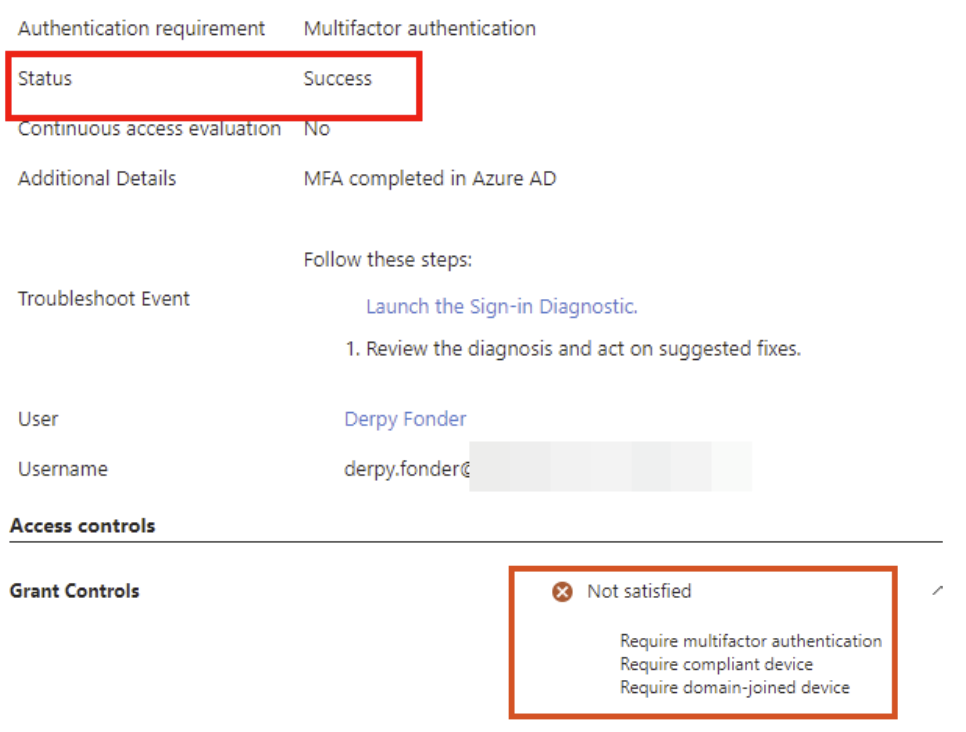Select the Status field label
Viewport: 966px width, 732px height.
(45, 78)
